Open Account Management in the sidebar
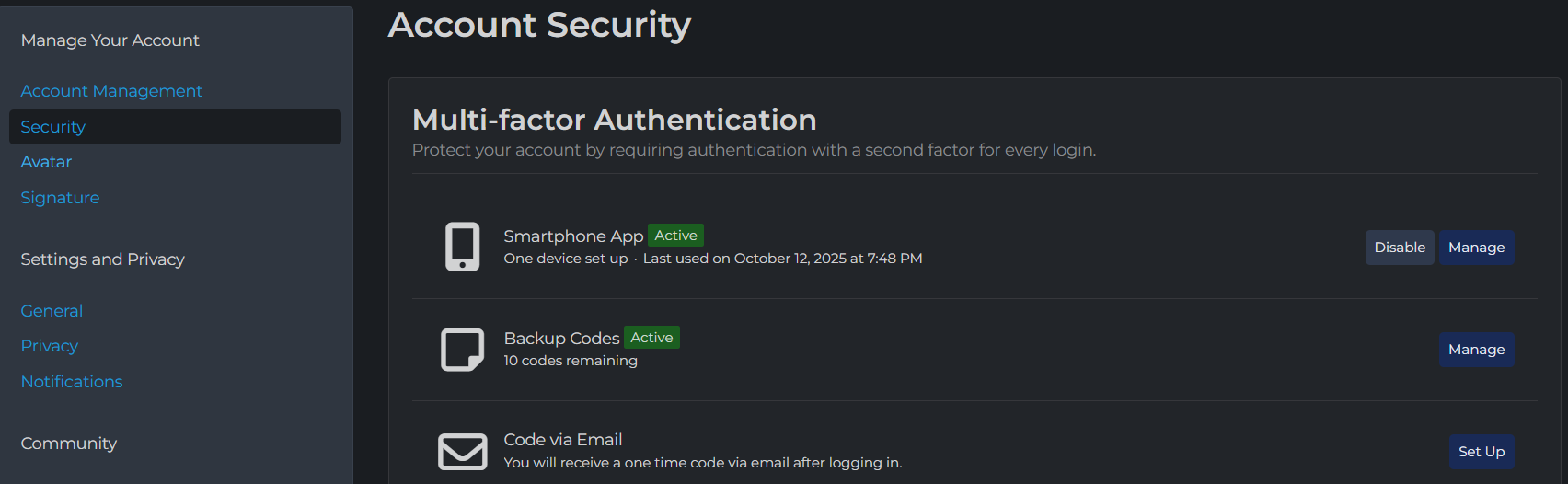 pos(111,91)
